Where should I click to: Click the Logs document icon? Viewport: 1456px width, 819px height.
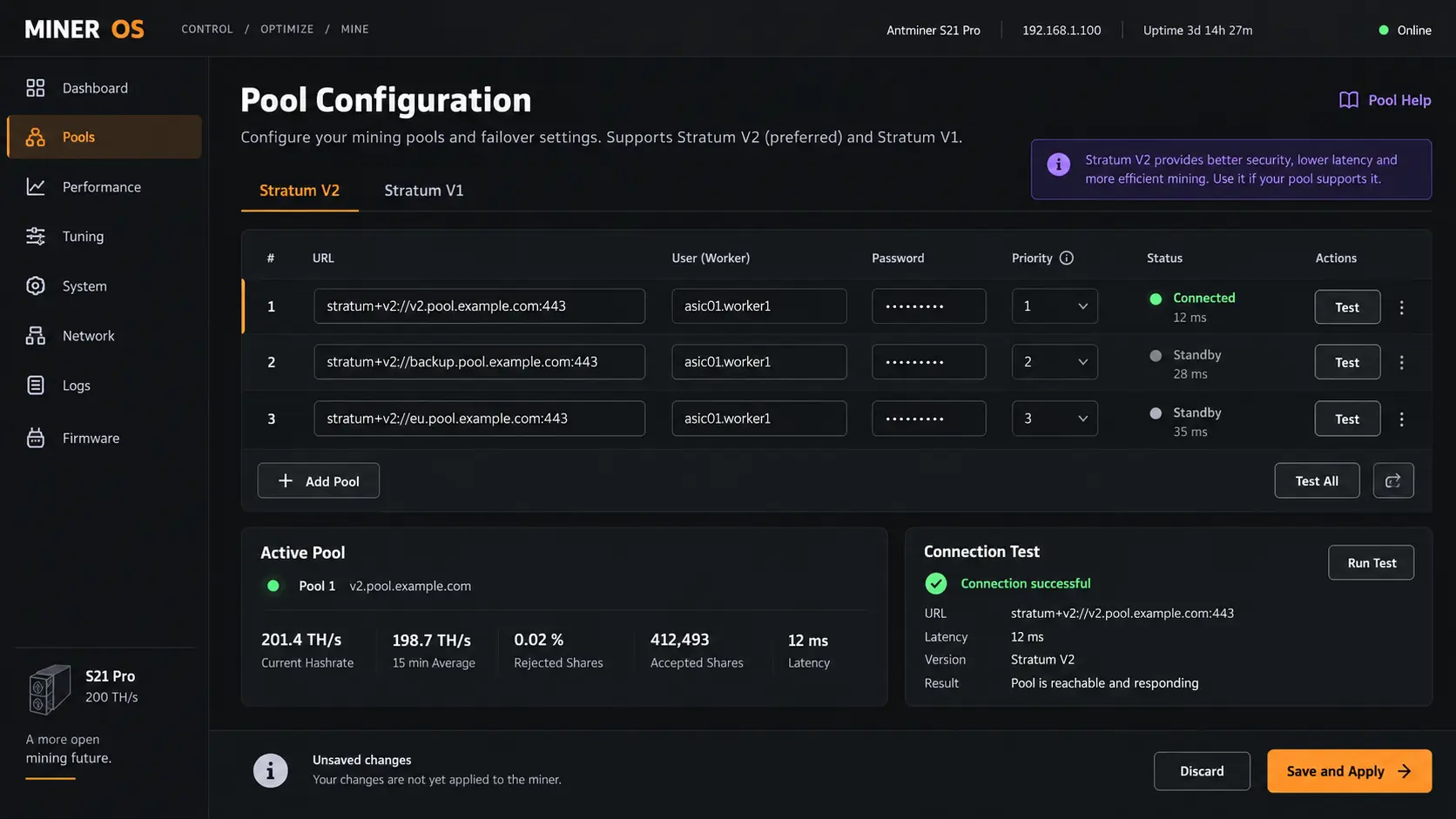(x=35, y=386)
